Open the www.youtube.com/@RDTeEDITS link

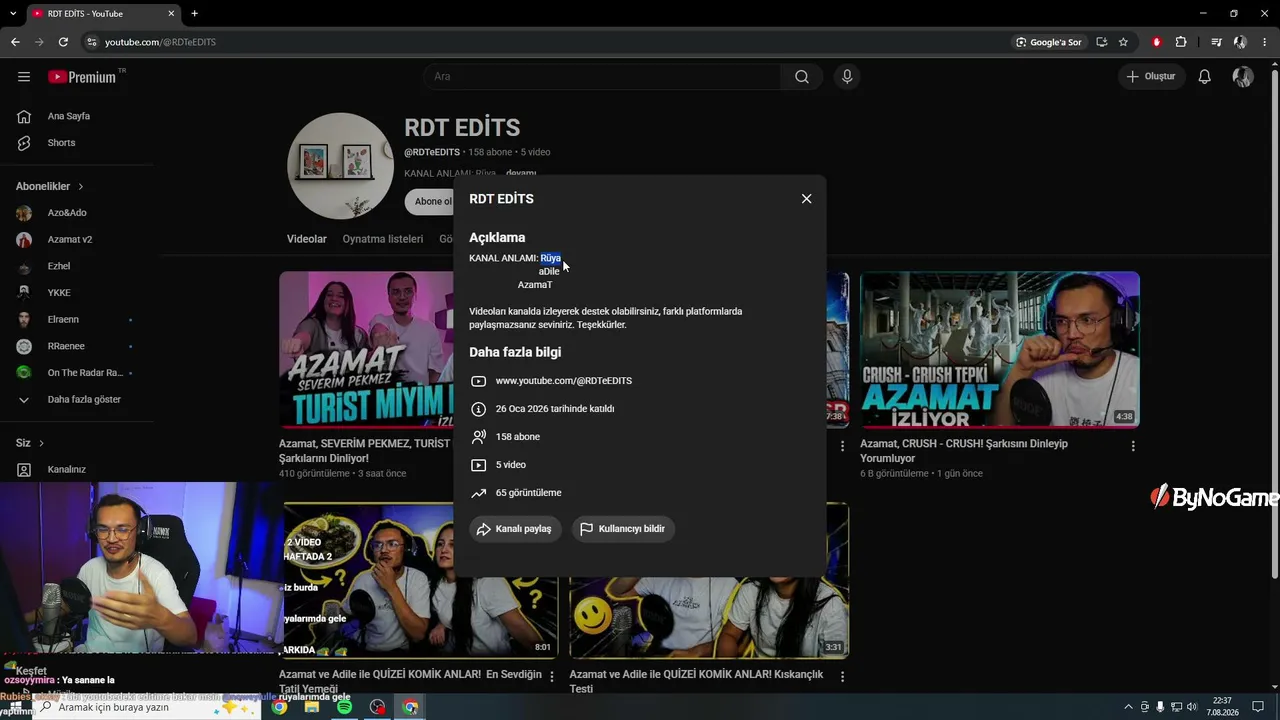(564, 381)
